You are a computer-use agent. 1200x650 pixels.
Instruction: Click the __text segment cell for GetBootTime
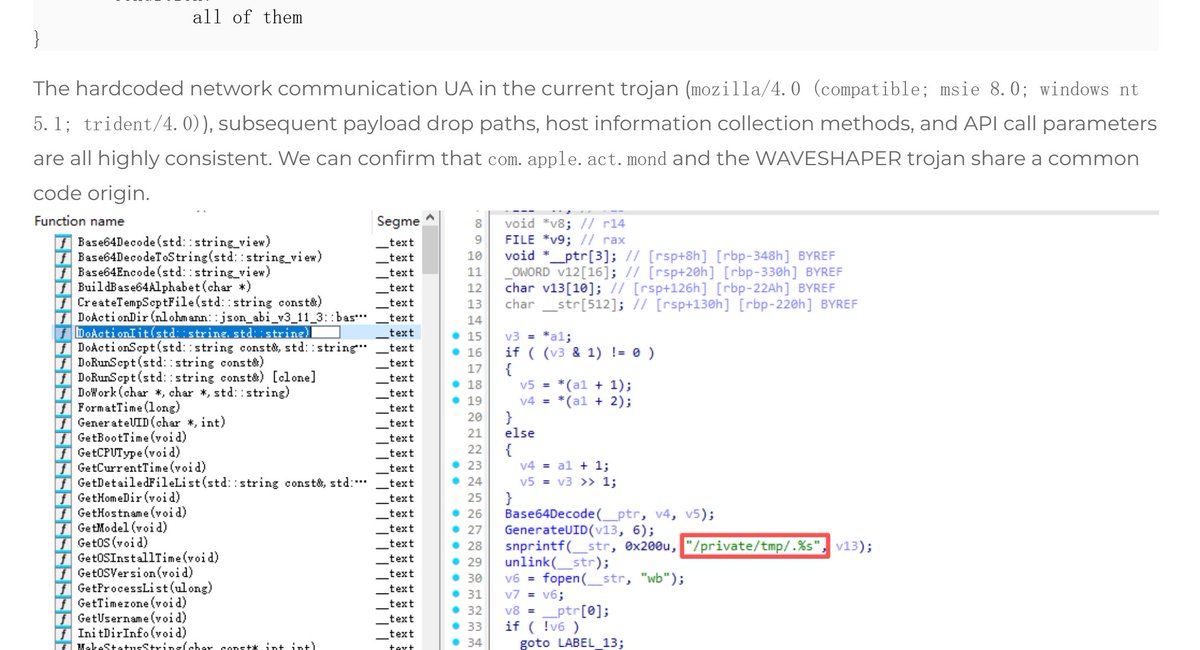396,438
